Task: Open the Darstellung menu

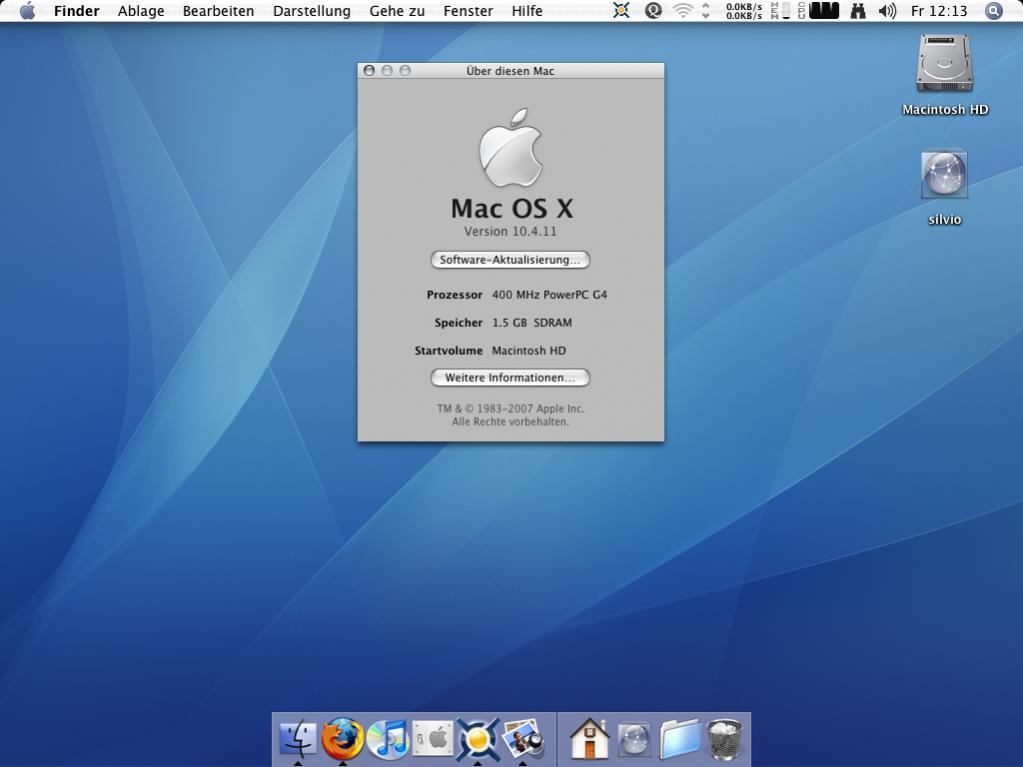Action: coord(312,10)
